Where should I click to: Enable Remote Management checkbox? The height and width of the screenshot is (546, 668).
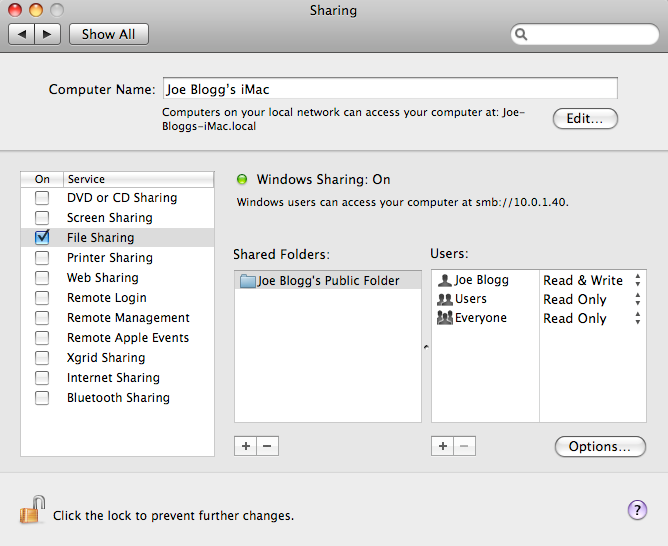point(42,318)
